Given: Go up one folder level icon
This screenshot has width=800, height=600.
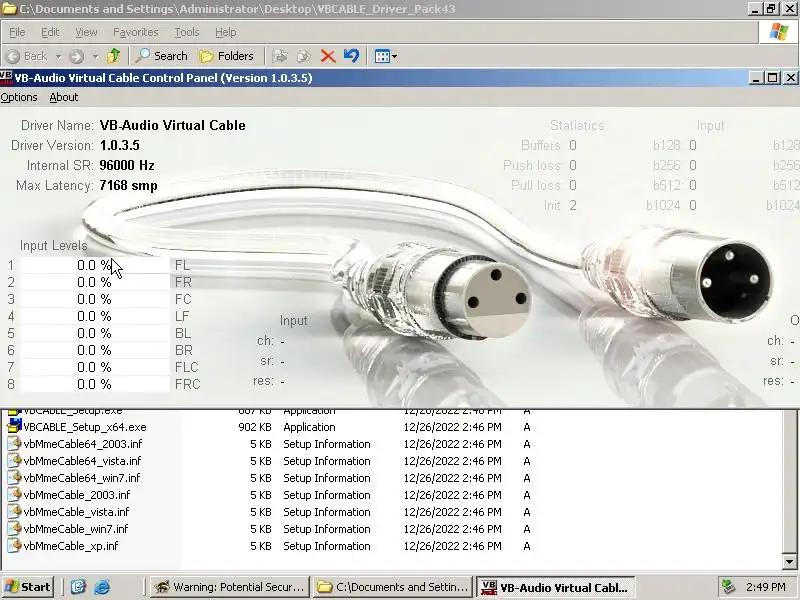Looking at the screenshot, I should click(x=114, y=56).
